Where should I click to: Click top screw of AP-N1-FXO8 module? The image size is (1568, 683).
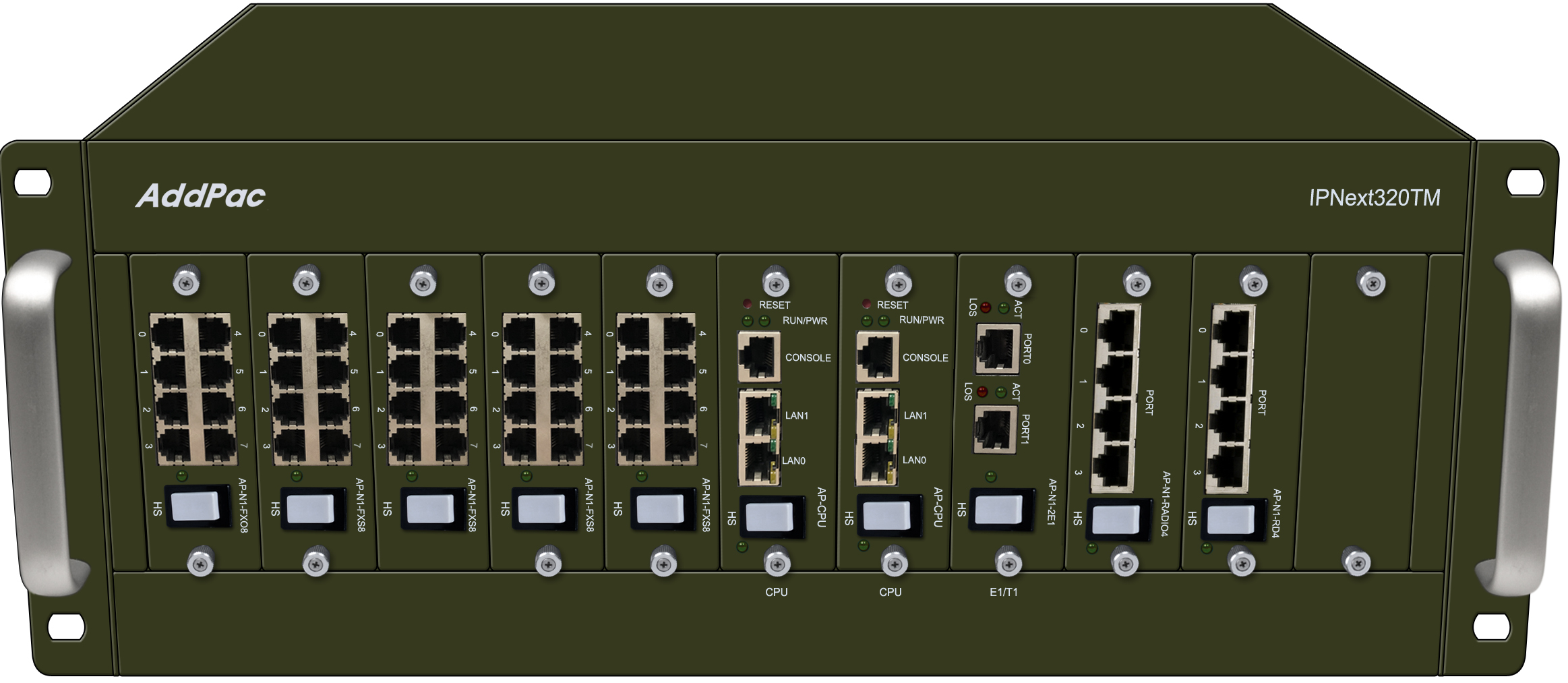pos(187,282)
